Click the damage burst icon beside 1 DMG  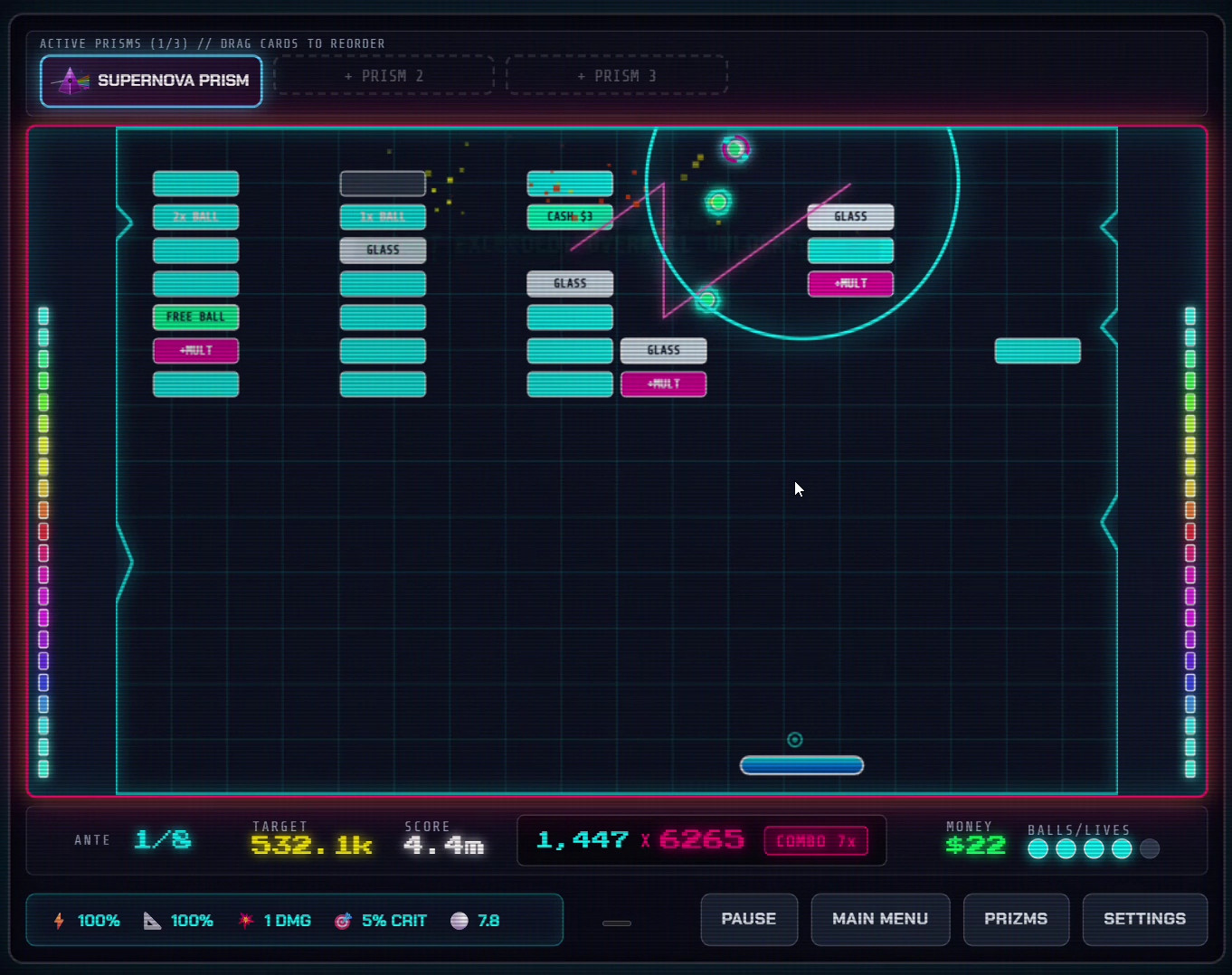coord(245,921)
